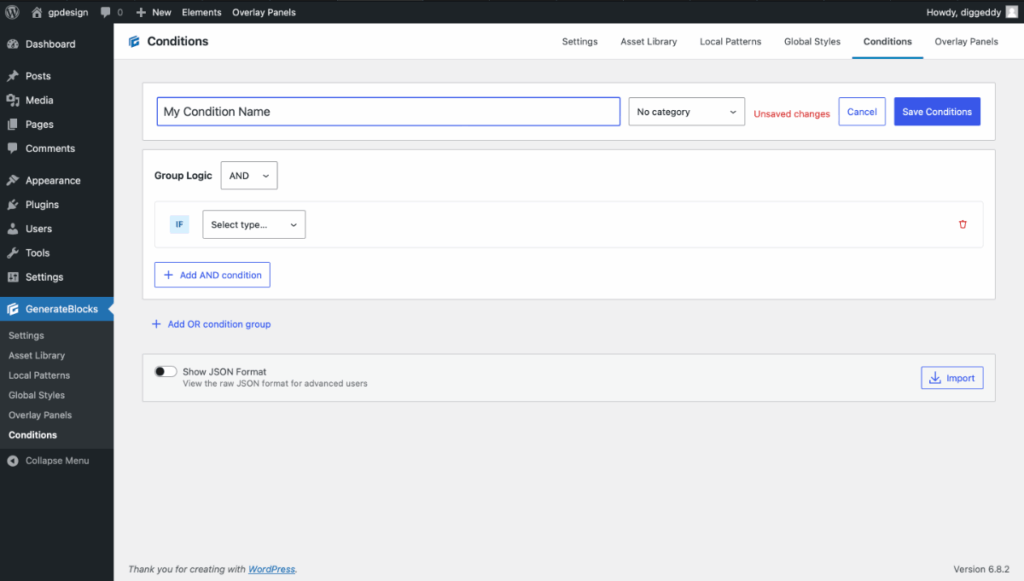Image resolution: width=1024 pixels, height=581 pixels.
Task: Click the Appearance brush icon
Action: click(12, 180)
